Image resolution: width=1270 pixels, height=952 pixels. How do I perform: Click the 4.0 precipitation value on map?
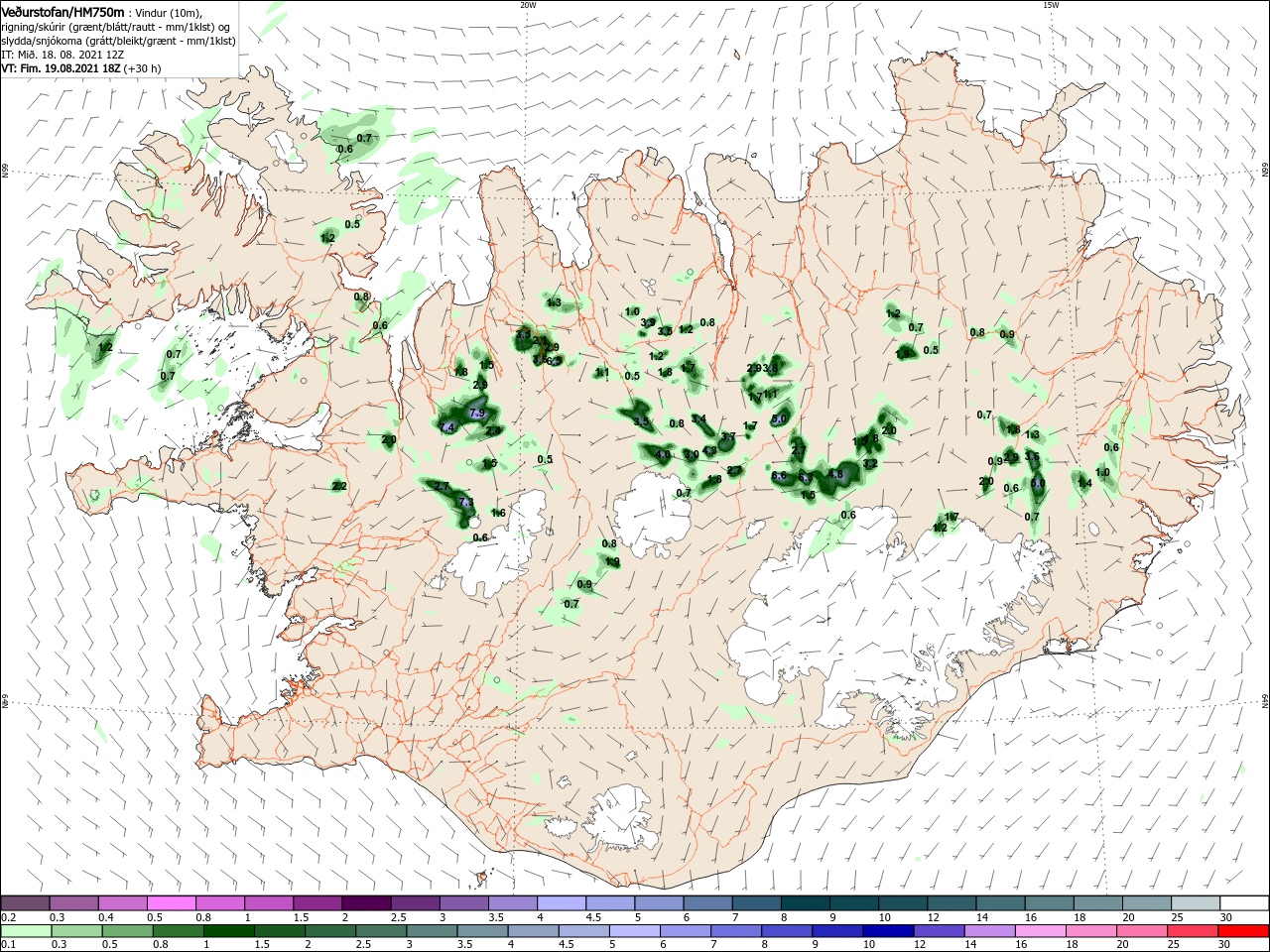coord(663,454)
